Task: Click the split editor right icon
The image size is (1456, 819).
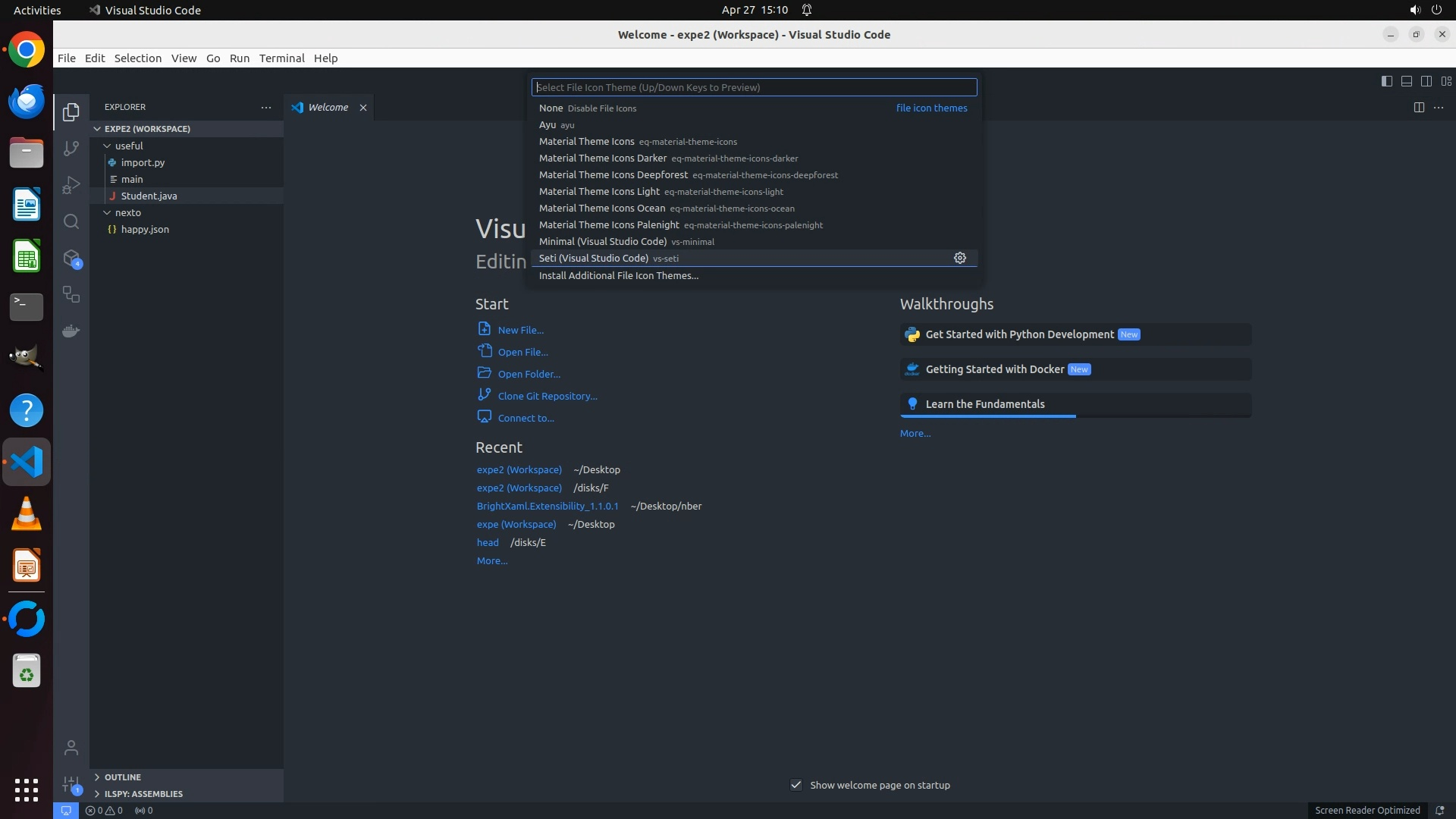Action: tap(1418, 108)
